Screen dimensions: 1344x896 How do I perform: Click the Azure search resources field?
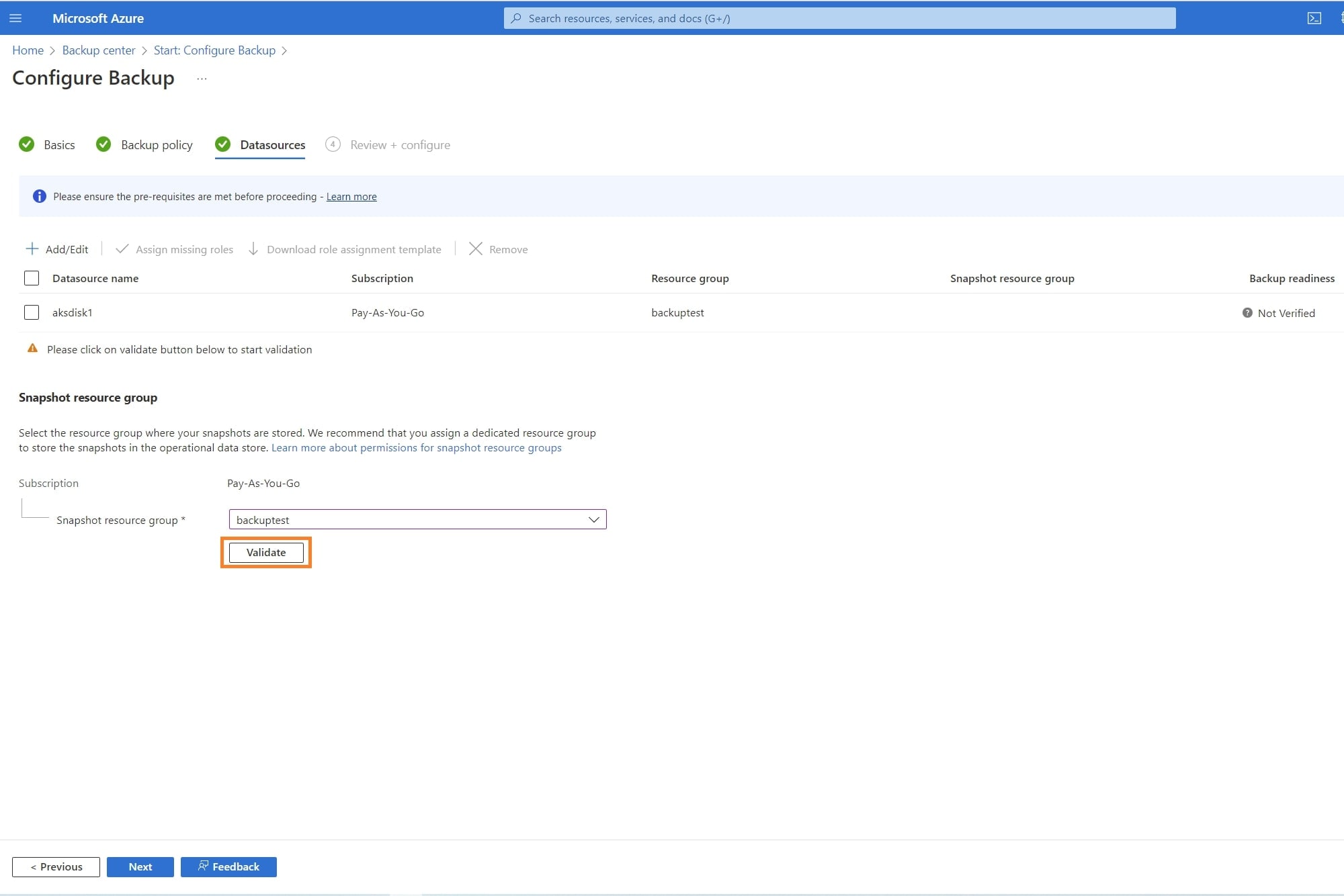[x=839, y=18]
